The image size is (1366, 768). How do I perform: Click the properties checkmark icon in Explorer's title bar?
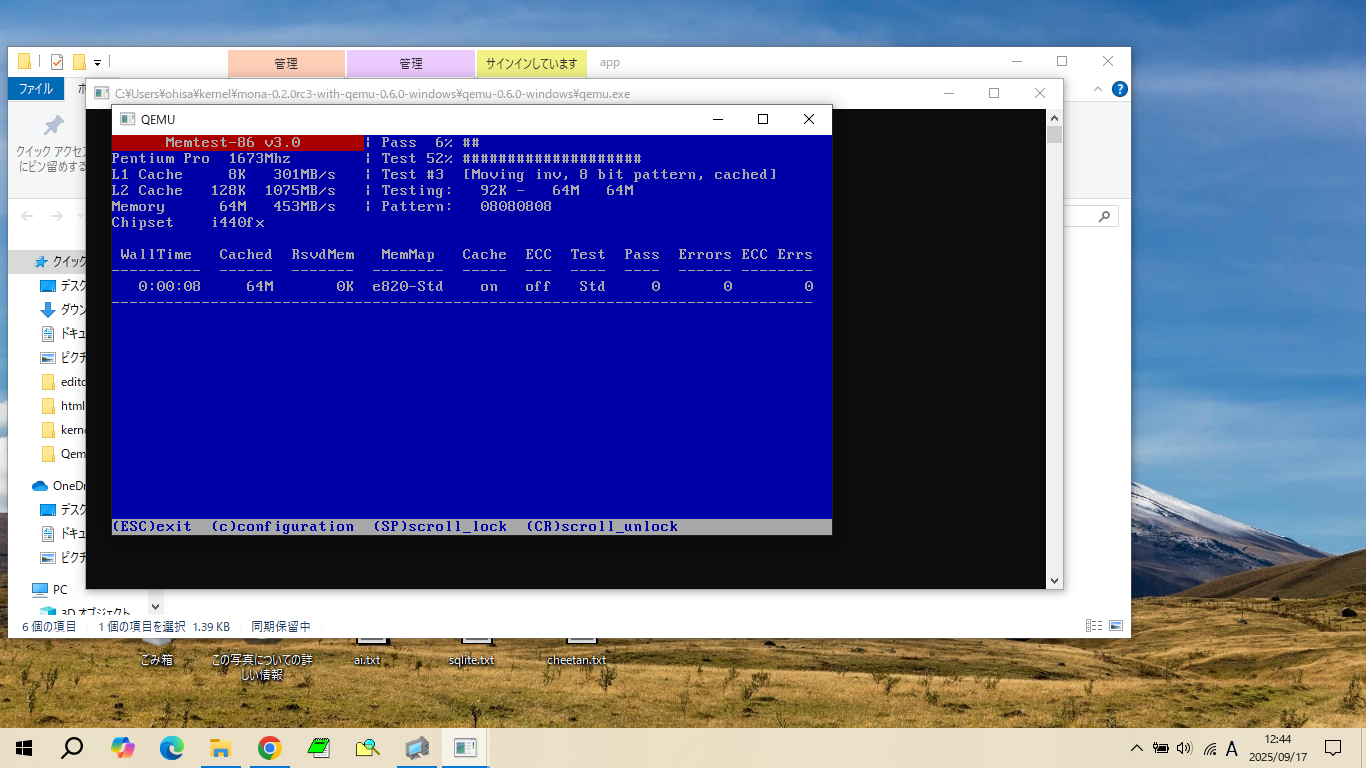(56, 62)
